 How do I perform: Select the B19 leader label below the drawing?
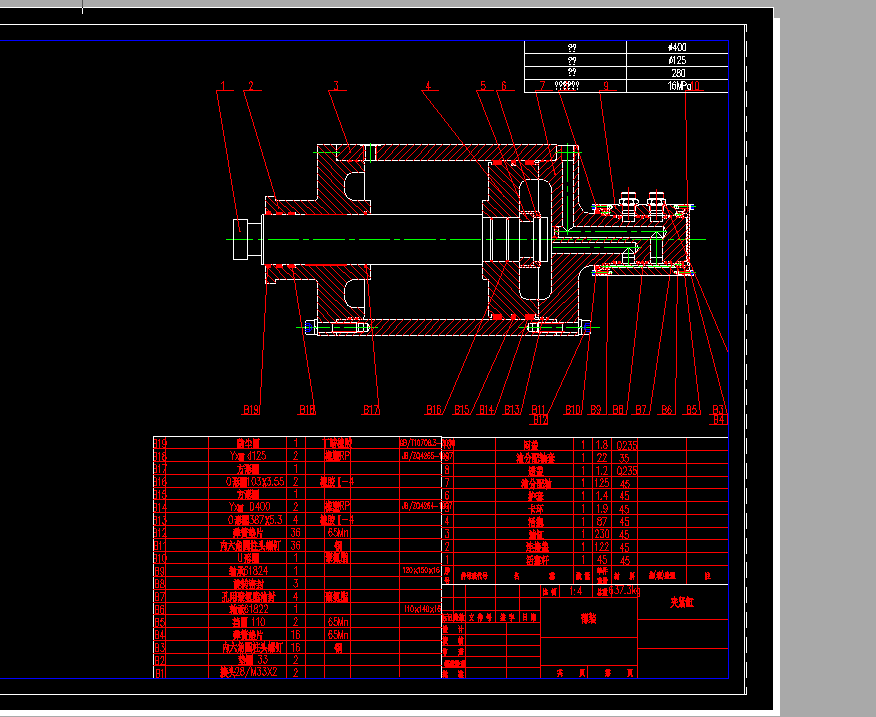tap(251, 410)
